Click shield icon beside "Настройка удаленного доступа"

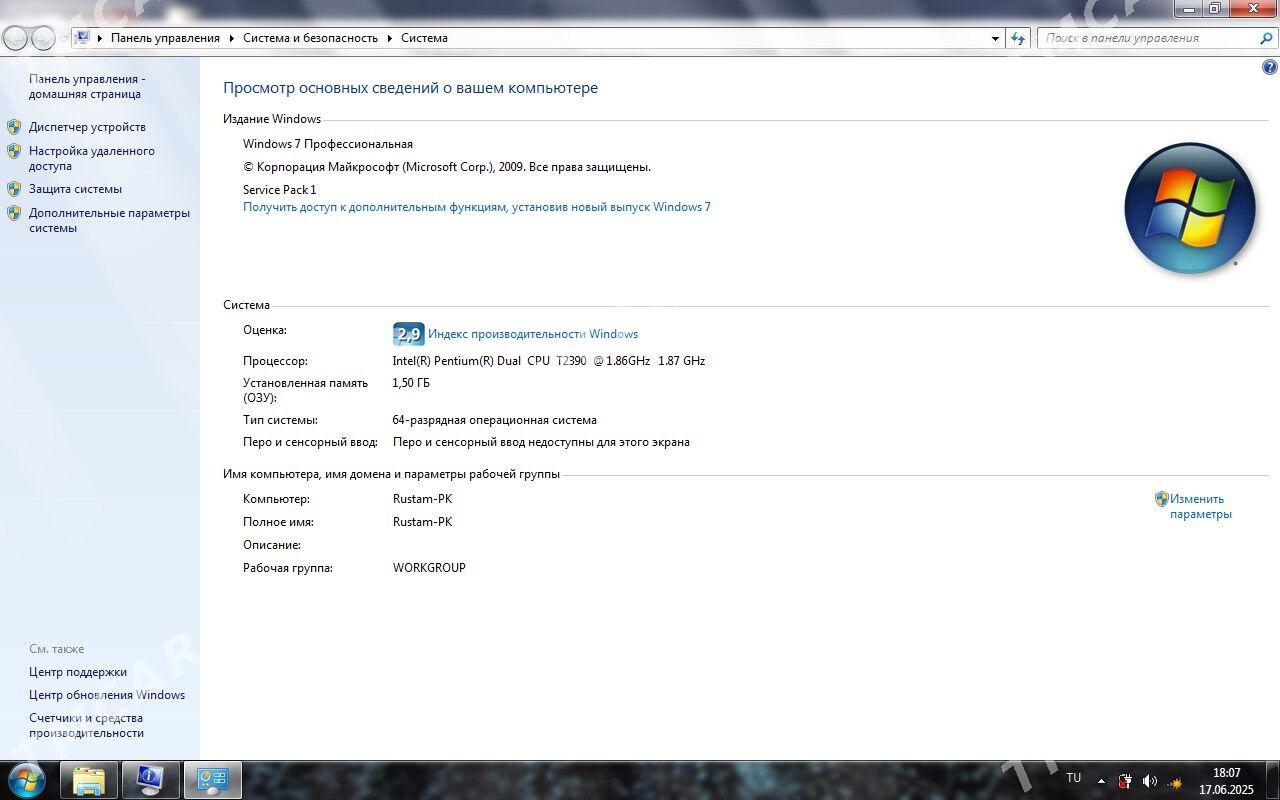14,151
